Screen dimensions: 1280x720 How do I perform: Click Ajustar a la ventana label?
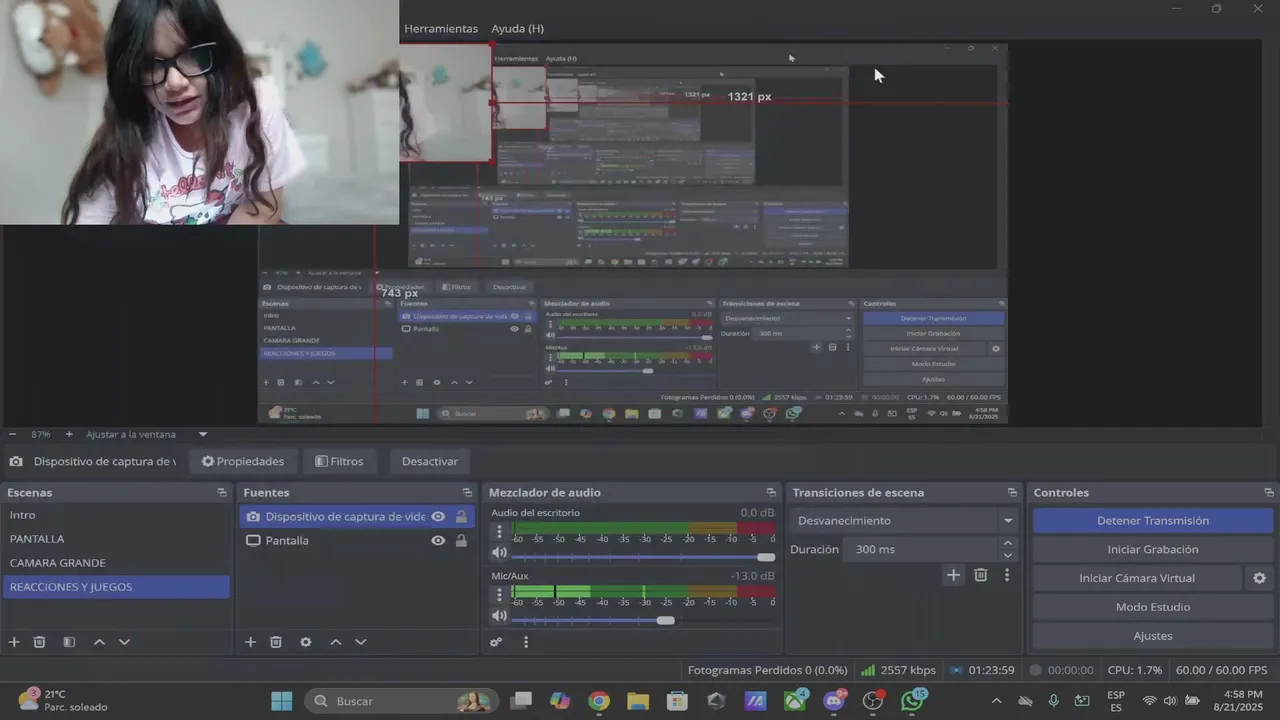pos(131,435)
